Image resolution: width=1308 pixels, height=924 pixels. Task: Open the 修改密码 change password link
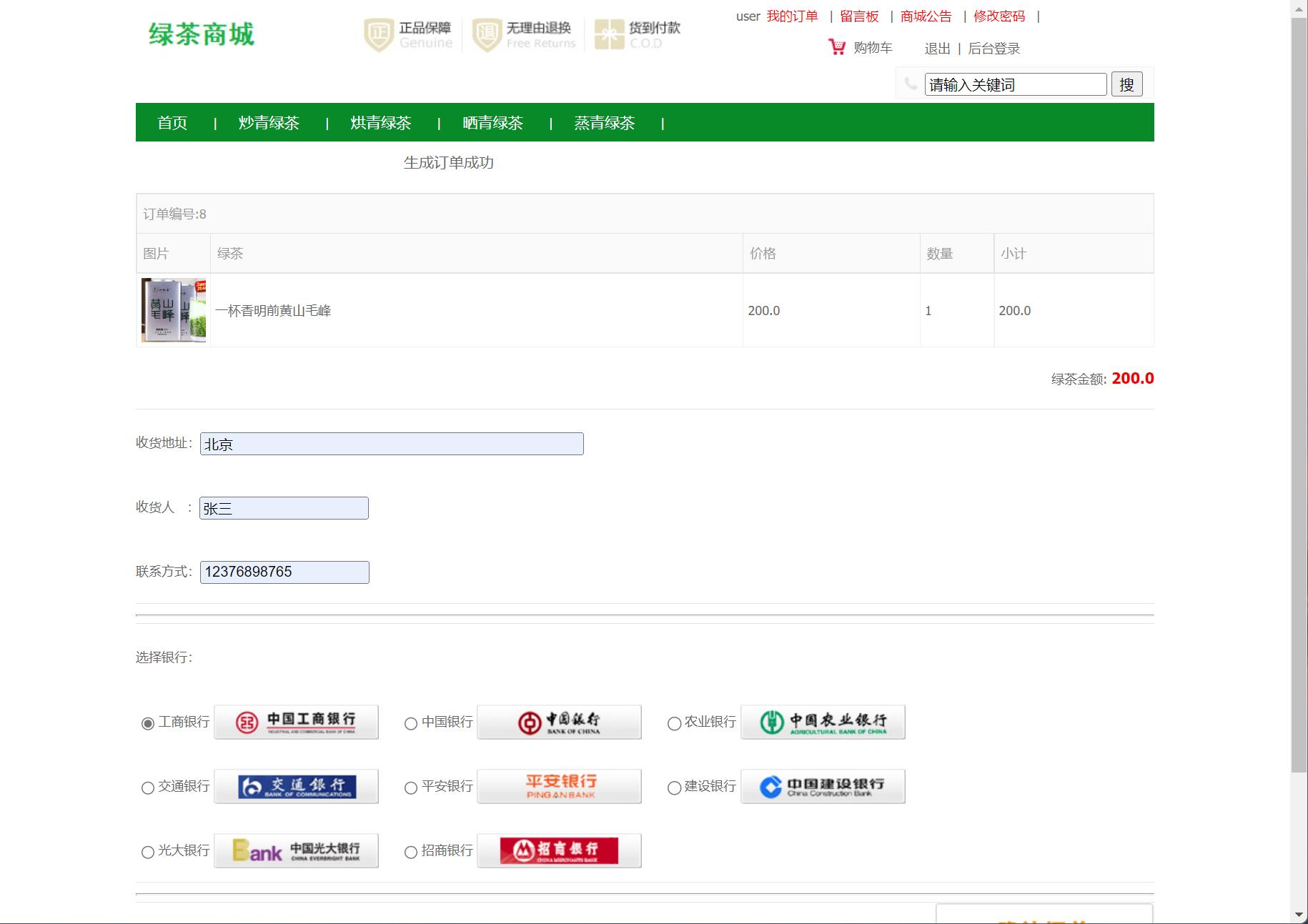click(997, 16)
